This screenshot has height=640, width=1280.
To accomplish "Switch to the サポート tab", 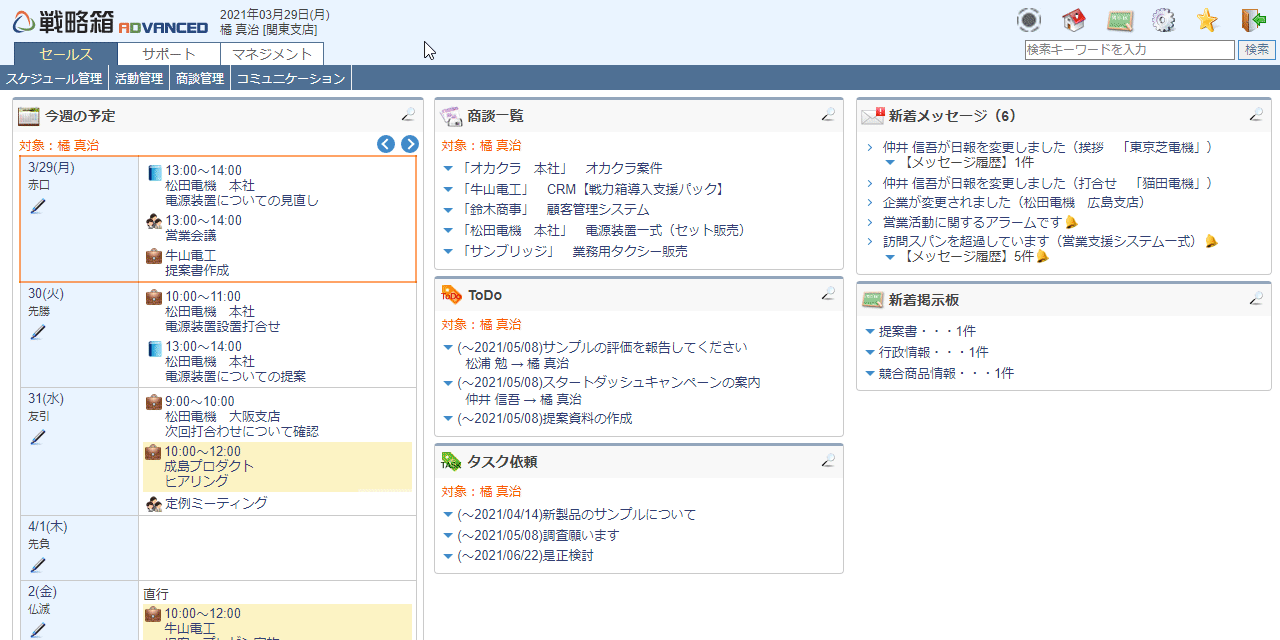I will tap(168, 54).
